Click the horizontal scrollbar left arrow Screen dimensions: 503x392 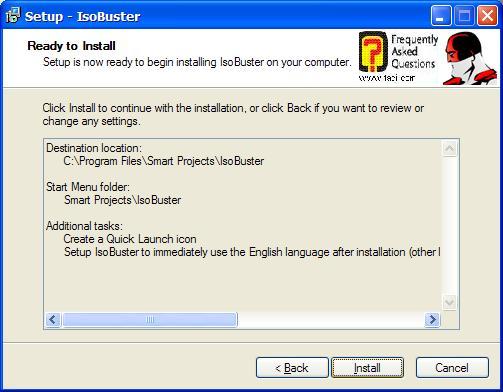tap(53, 320)
